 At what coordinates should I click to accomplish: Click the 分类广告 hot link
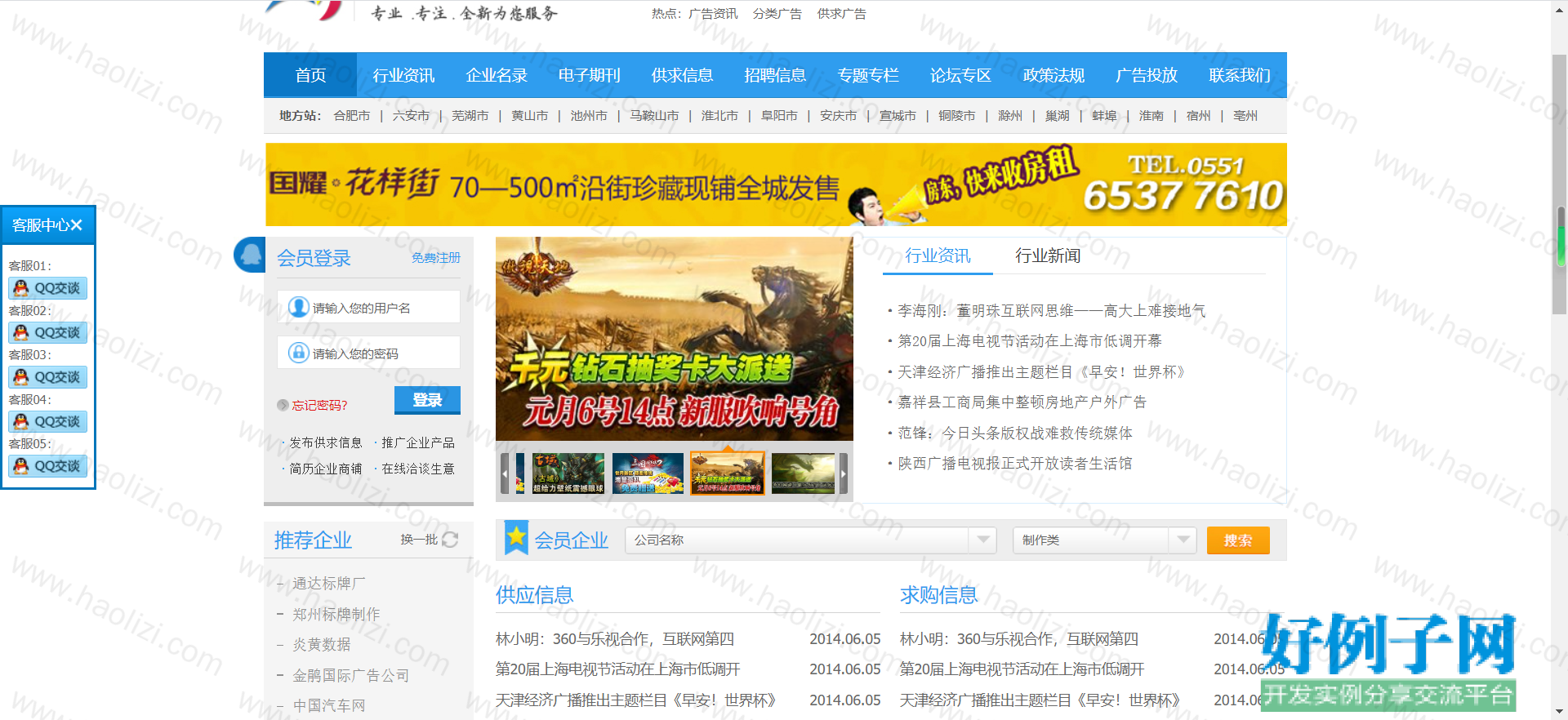click(x=777, y=14)
